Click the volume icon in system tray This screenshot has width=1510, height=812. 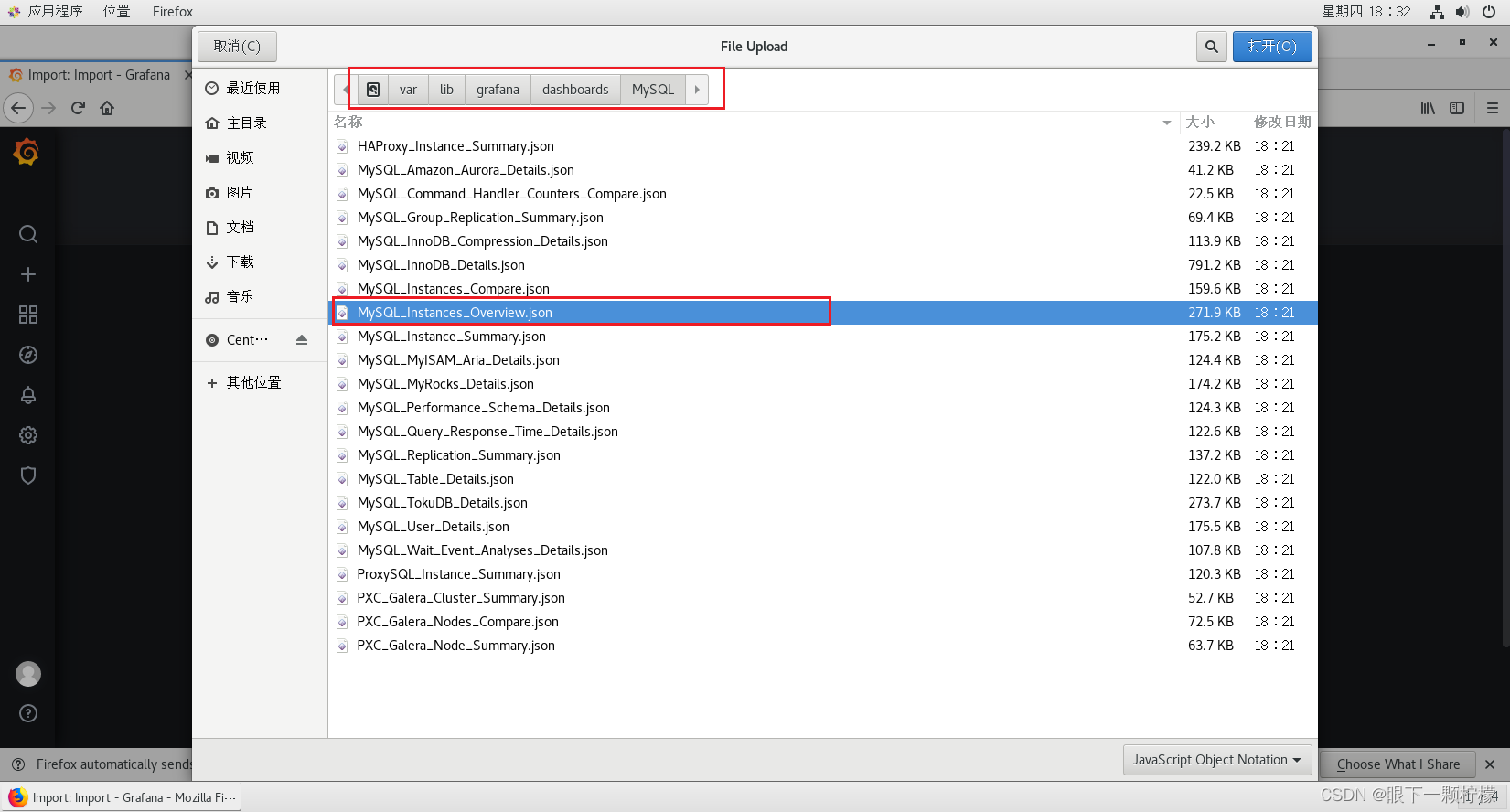1462,12
